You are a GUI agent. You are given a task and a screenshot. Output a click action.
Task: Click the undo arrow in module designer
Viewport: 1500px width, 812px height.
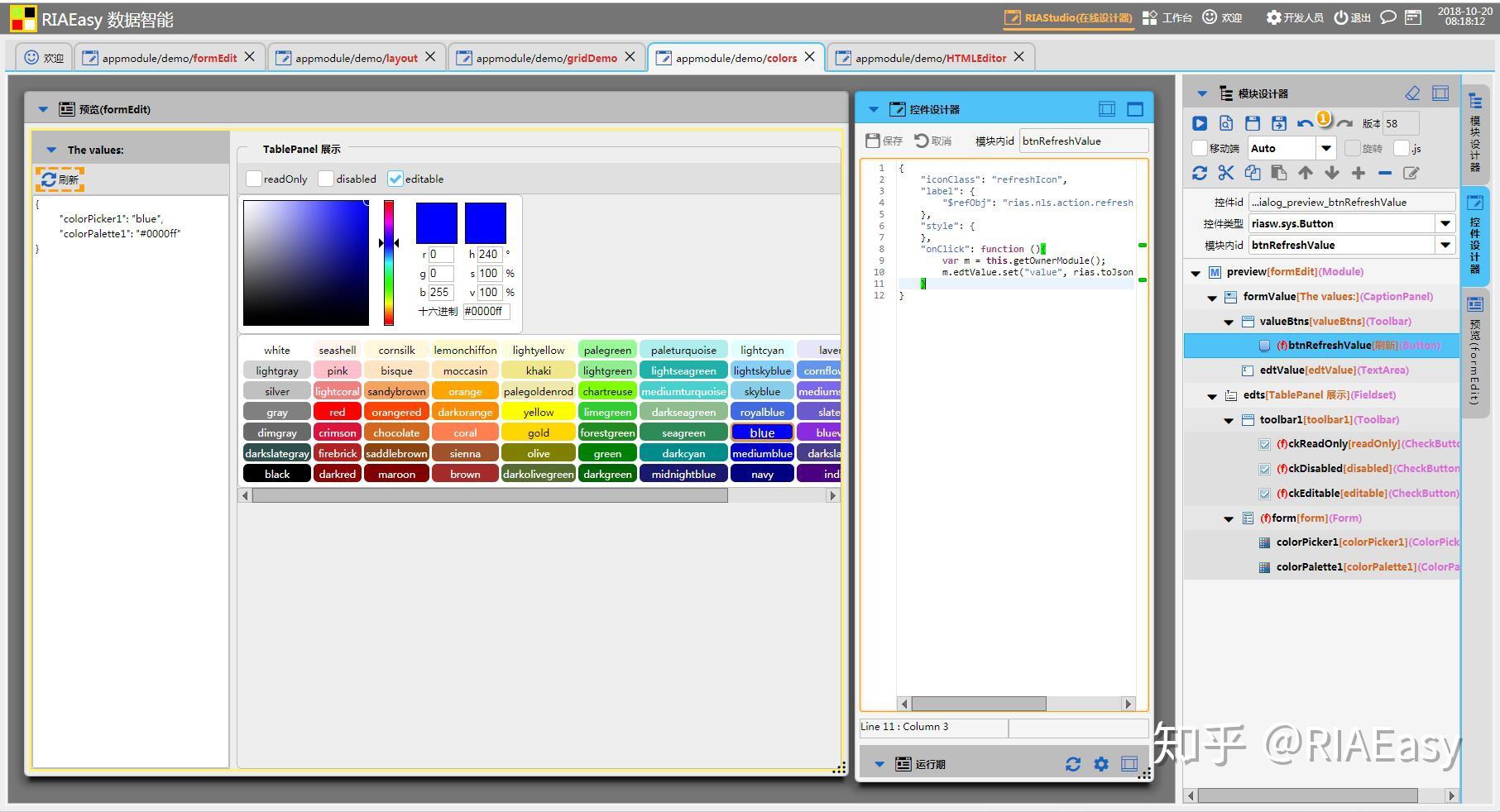pos(1305,124)
